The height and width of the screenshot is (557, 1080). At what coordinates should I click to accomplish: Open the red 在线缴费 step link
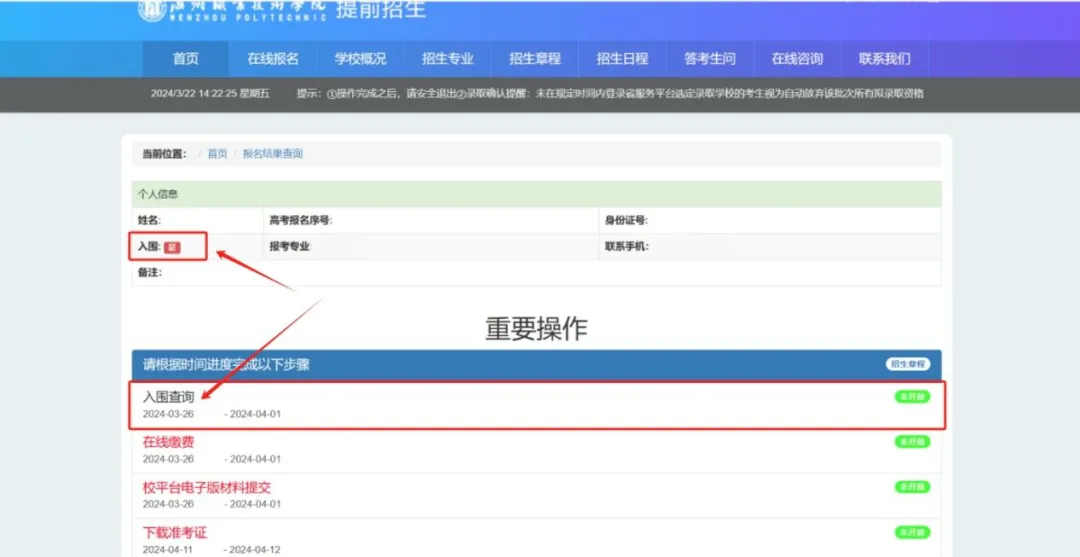point(168,442)
